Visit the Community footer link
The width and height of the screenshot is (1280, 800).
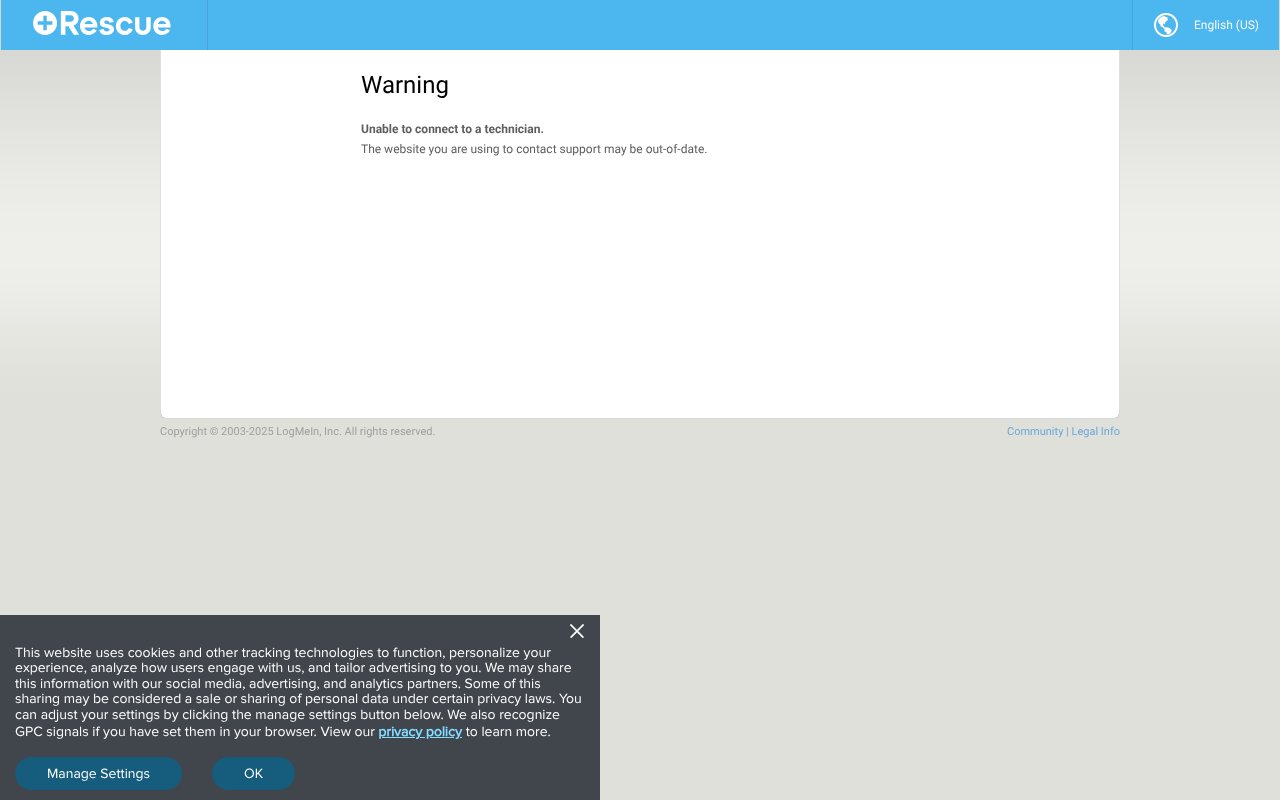point(1035,431)
